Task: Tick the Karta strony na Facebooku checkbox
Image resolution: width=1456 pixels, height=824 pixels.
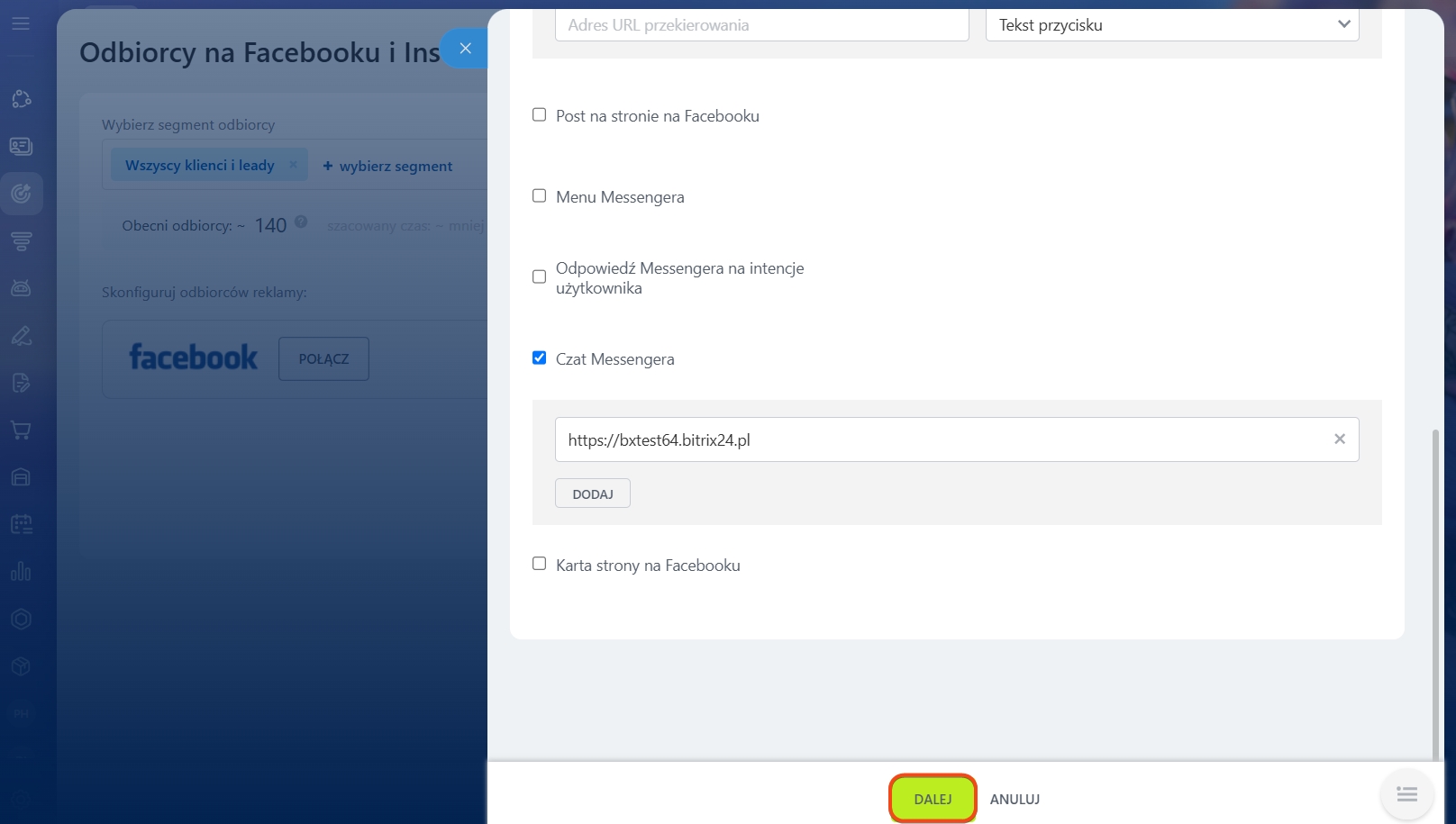Action: point(539,565)
